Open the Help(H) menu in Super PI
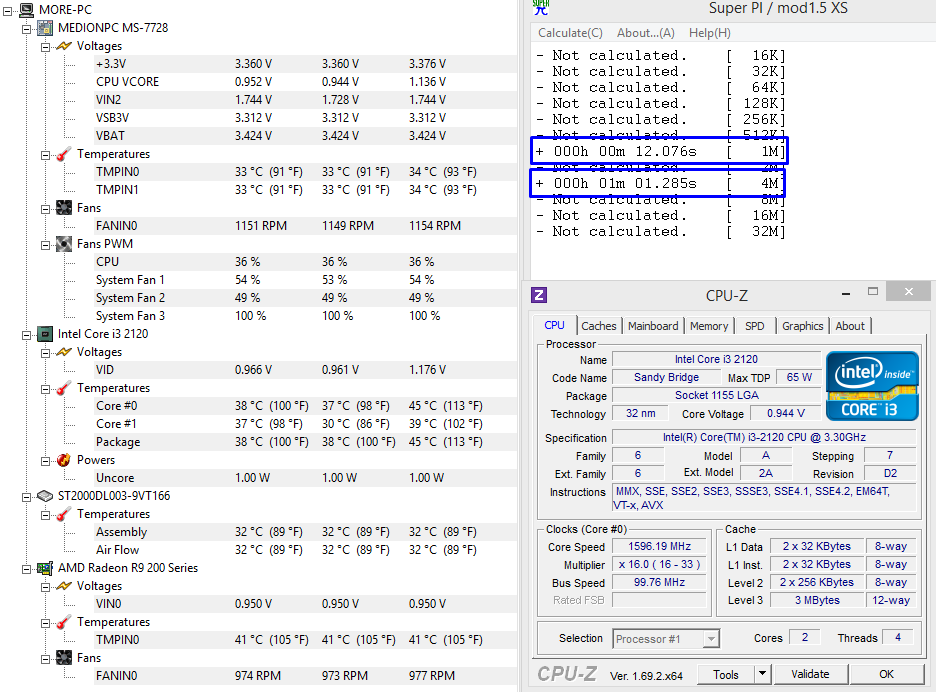 point(709,33)
